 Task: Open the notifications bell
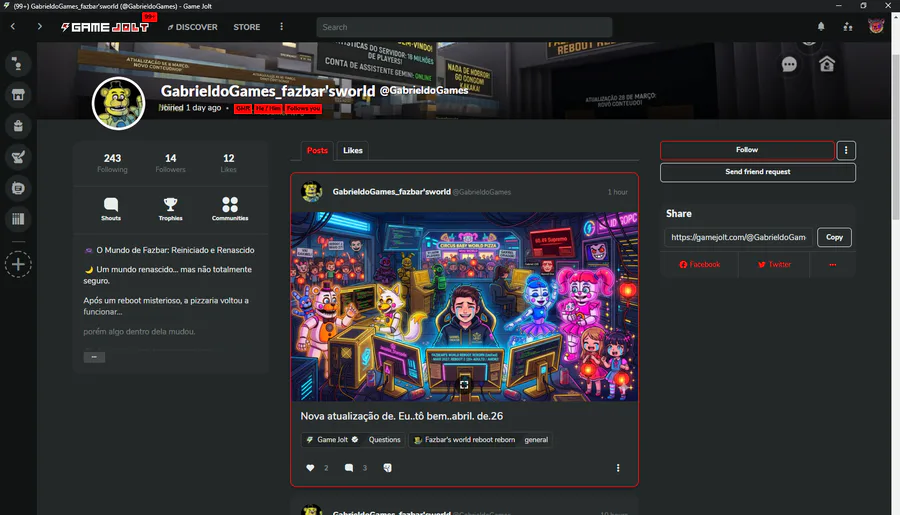coord(821,26)
